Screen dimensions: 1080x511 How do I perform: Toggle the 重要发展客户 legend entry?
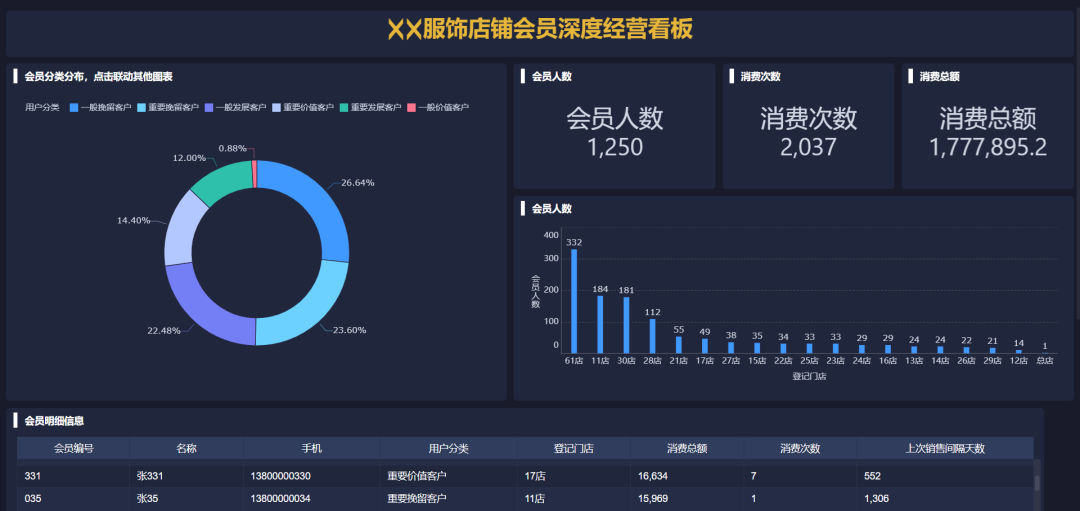pos(371,107)
